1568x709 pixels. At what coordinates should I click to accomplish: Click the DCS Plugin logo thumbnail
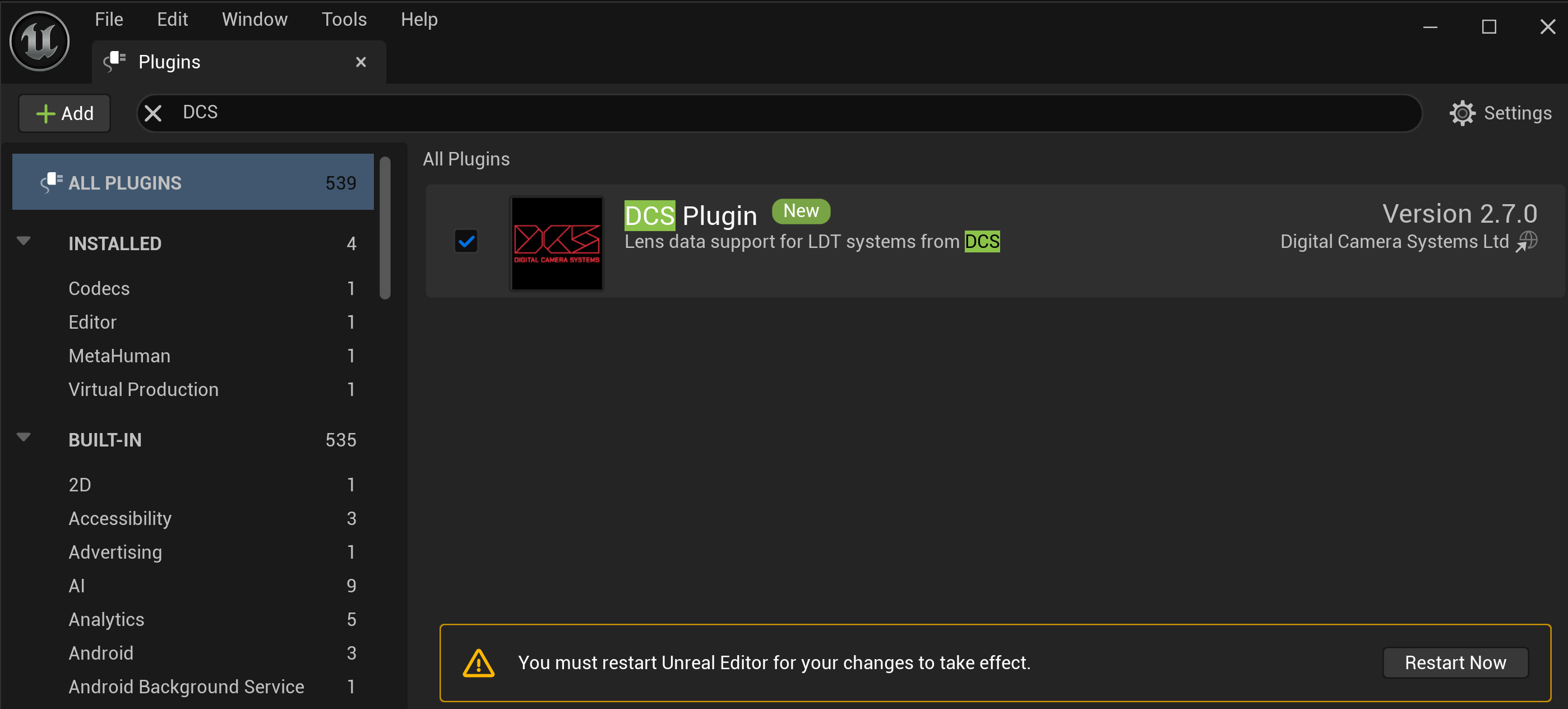tap(556, 241)
